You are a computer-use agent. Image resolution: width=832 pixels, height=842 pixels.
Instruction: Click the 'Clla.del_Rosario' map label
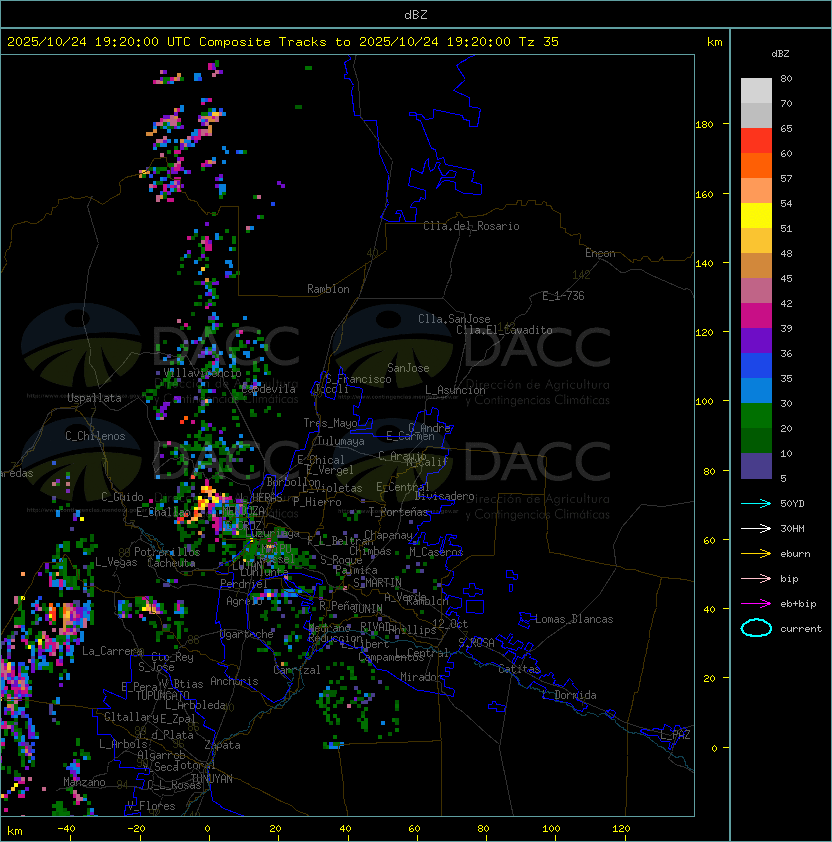point(471,226)
